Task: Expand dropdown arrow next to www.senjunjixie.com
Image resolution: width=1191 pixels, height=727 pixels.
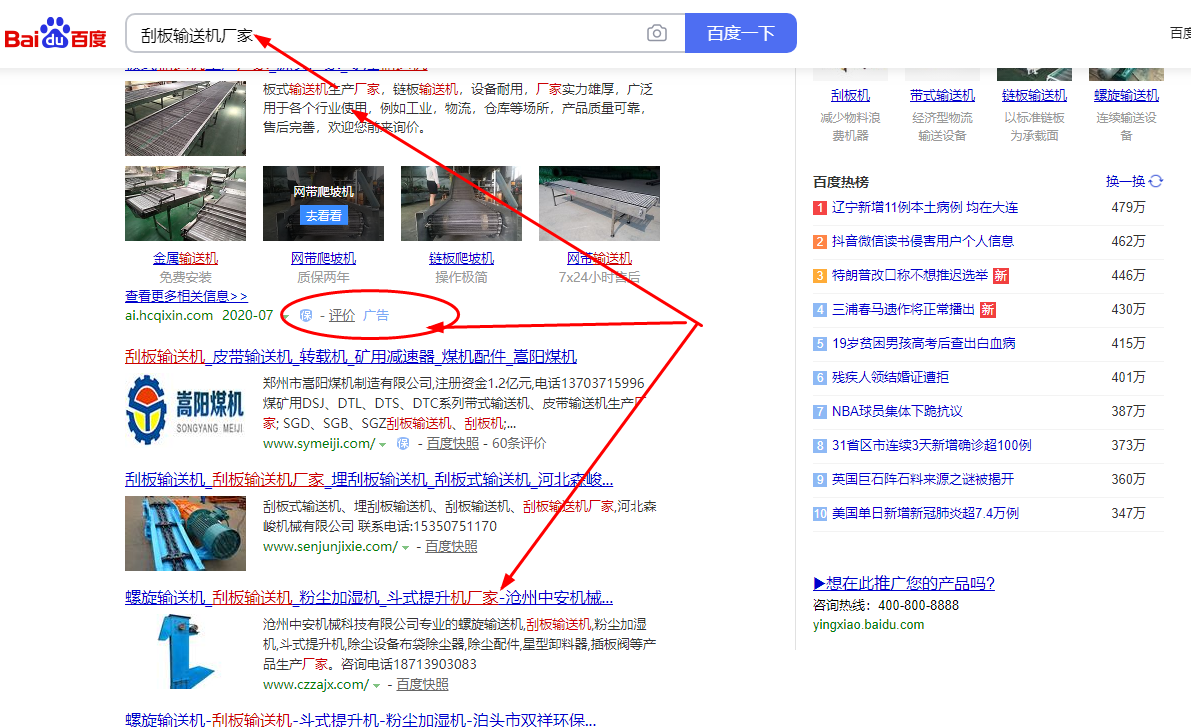Action: tap(405, 548)
